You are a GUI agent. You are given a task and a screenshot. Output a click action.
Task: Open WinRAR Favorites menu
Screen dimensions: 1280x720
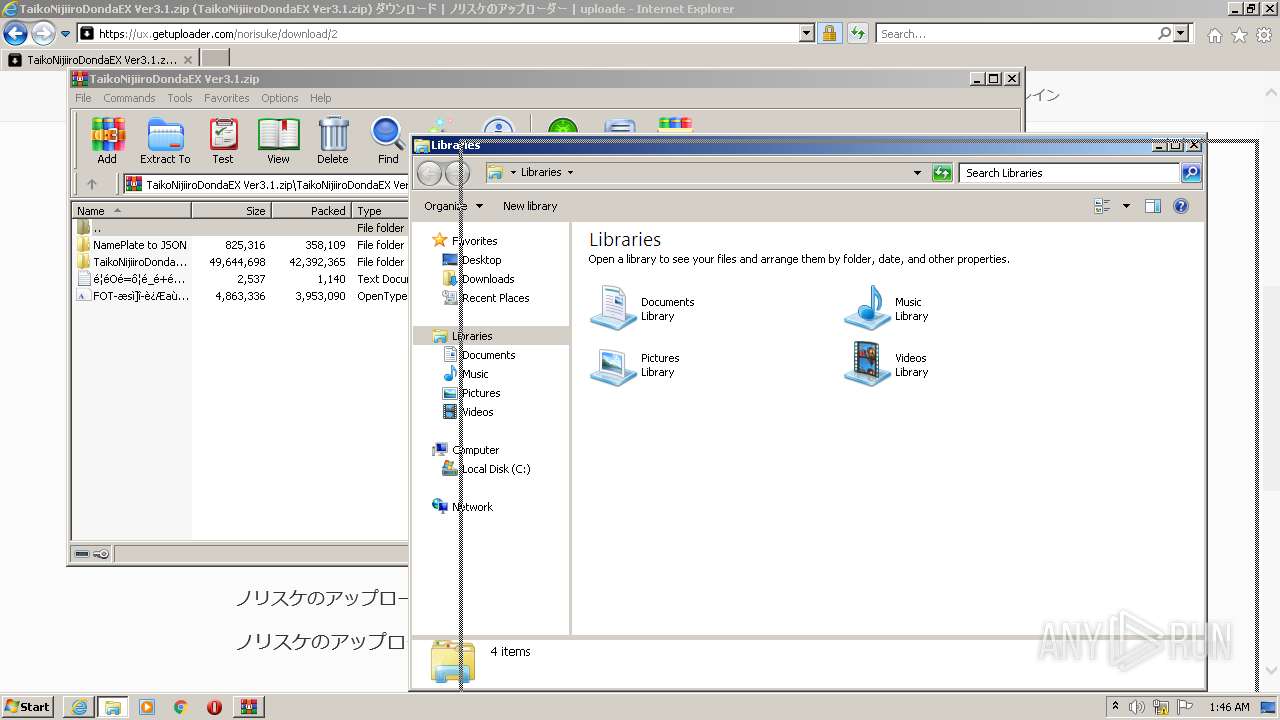pos(227,98)
